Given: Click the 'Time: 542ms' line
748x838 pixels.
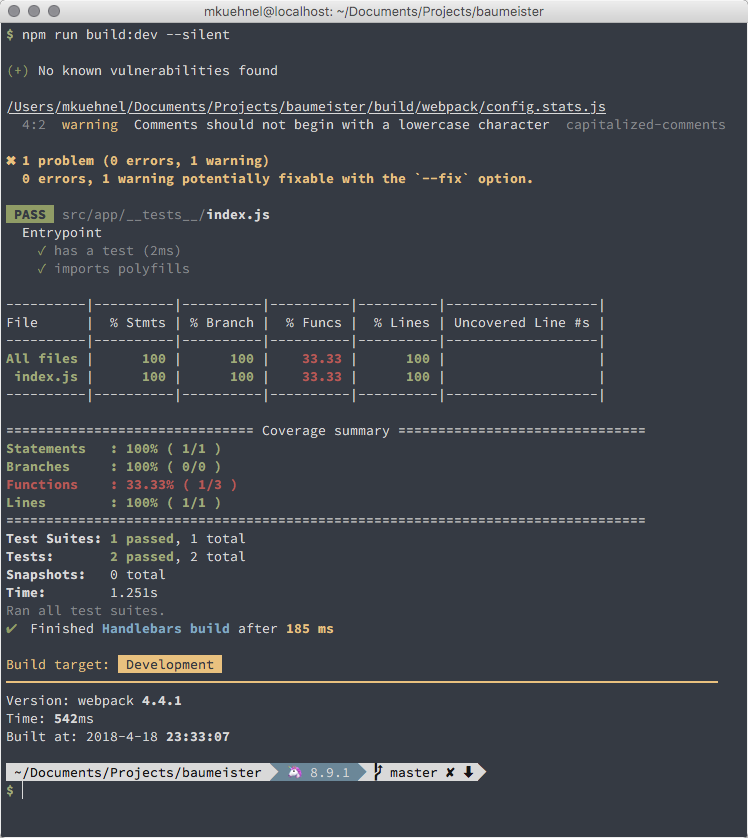Looking at the screenshot, I should pyautogui.click(x=50, y=719).
